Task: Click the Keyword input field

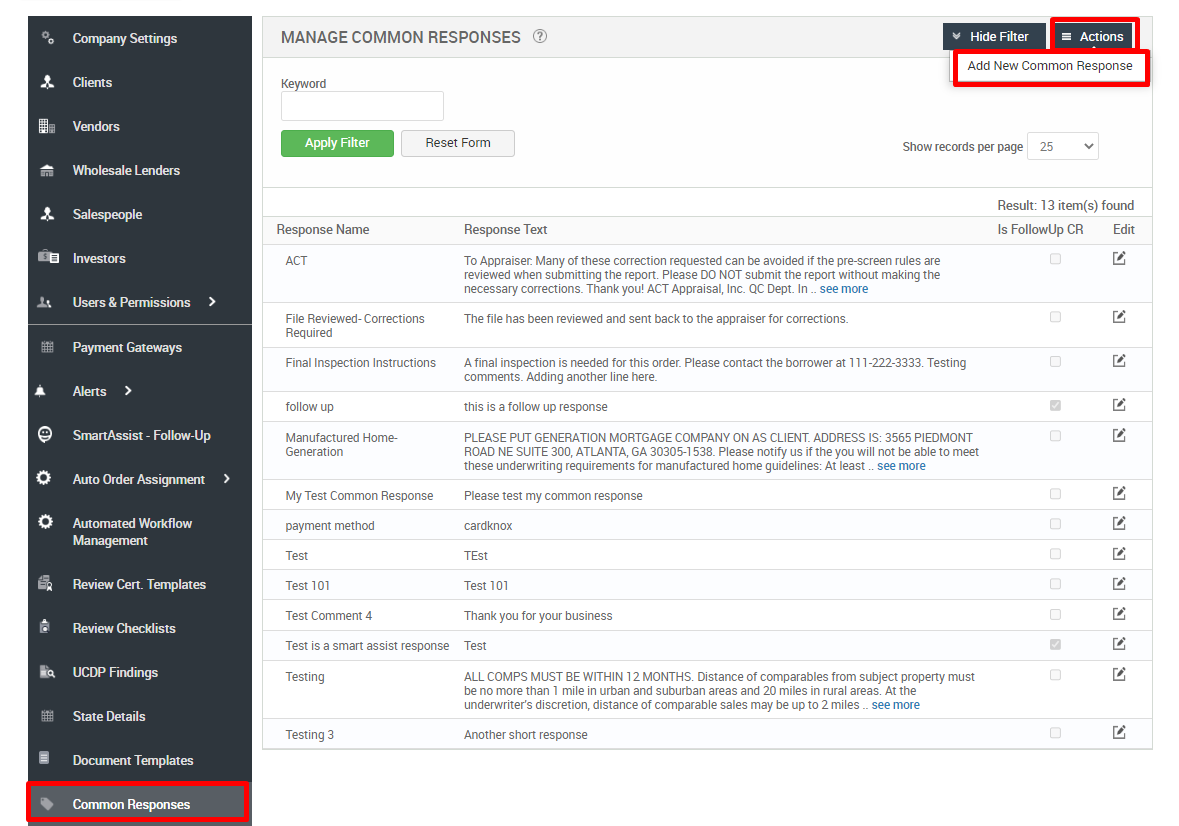Action: point(362,106)
